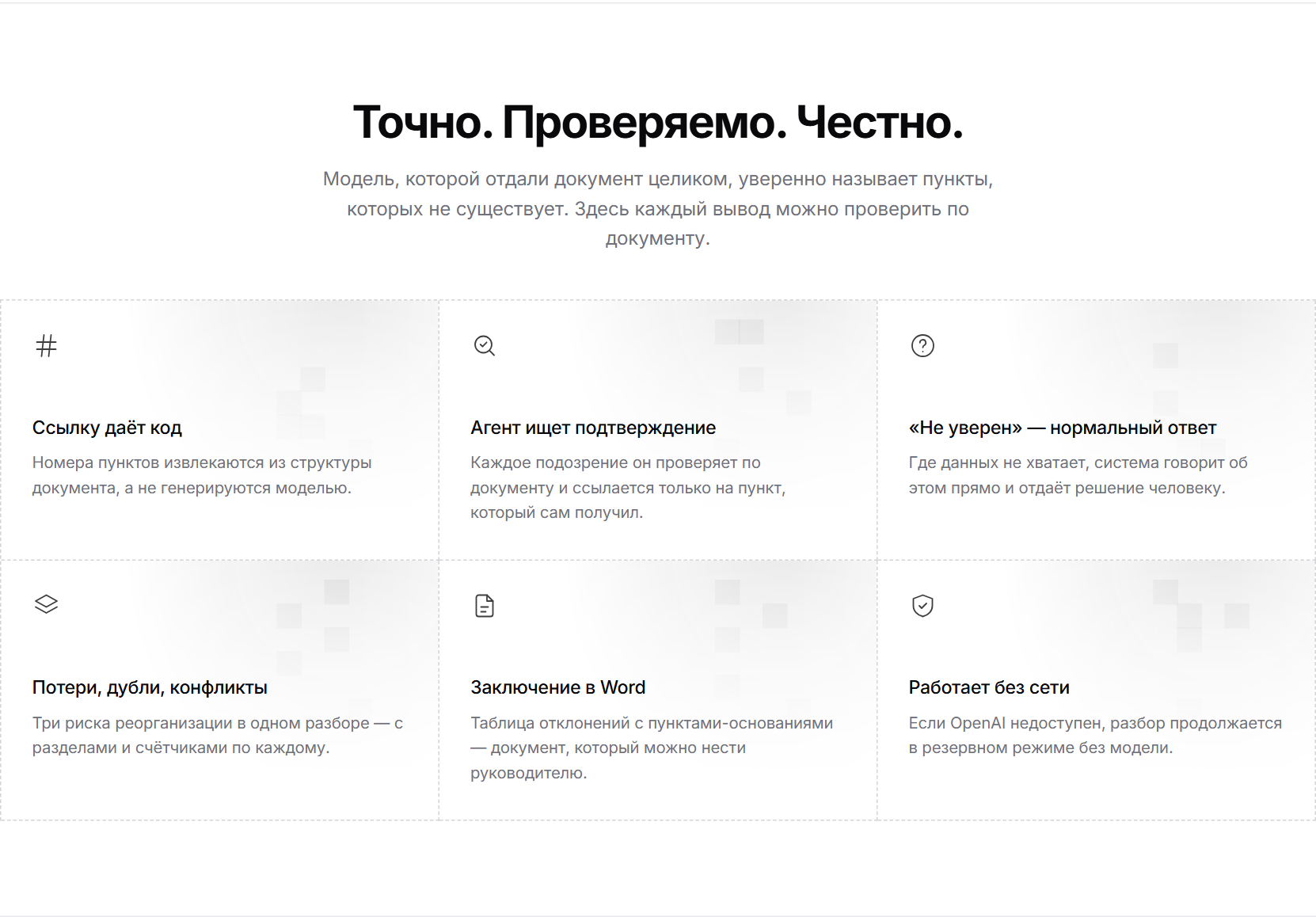Viewport: 1316px width, 917px height.
Task: Click the heading «Точно. Проверяемо. Честно.»
Action: coord(658,122)
